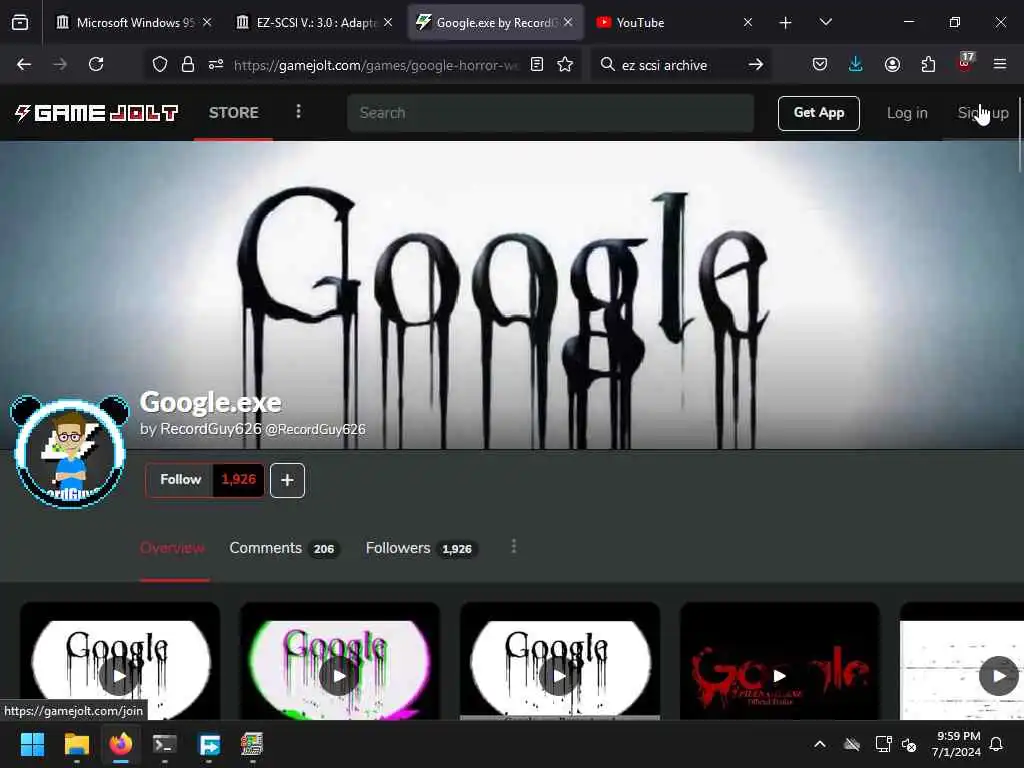Show hidden system tray icons
This screenshot has height=768, width=1024.
point(820,744)
